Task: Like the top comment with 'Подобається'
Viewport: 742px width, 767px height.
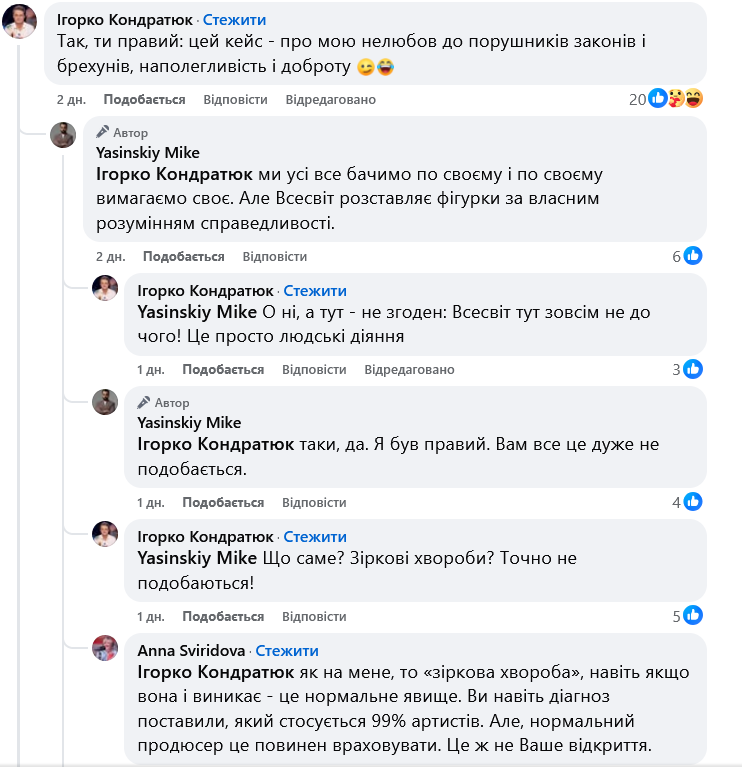Action: (x=144, y=100)
